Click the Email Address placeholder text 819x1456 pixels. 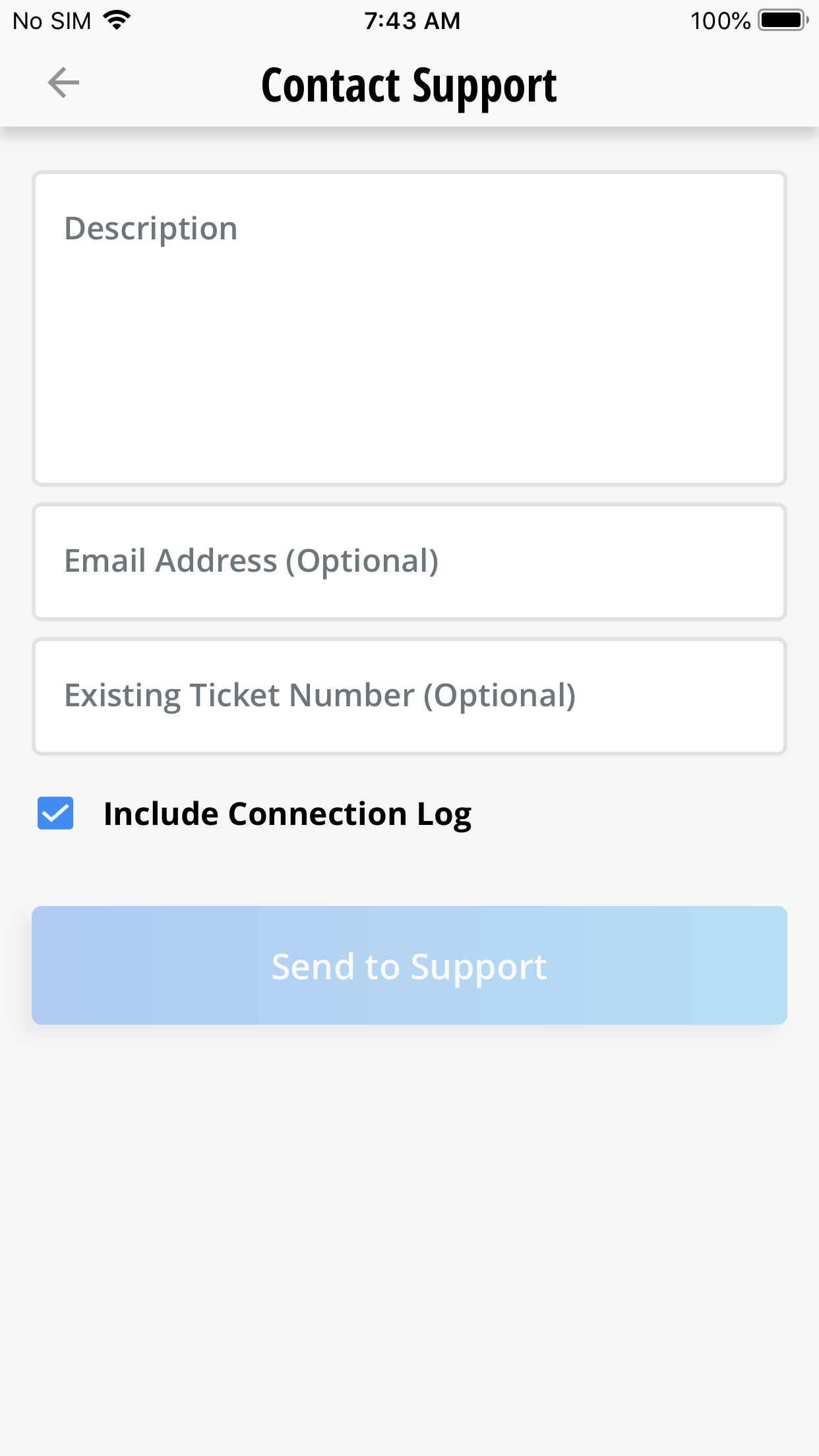click(x=251, y=561)
